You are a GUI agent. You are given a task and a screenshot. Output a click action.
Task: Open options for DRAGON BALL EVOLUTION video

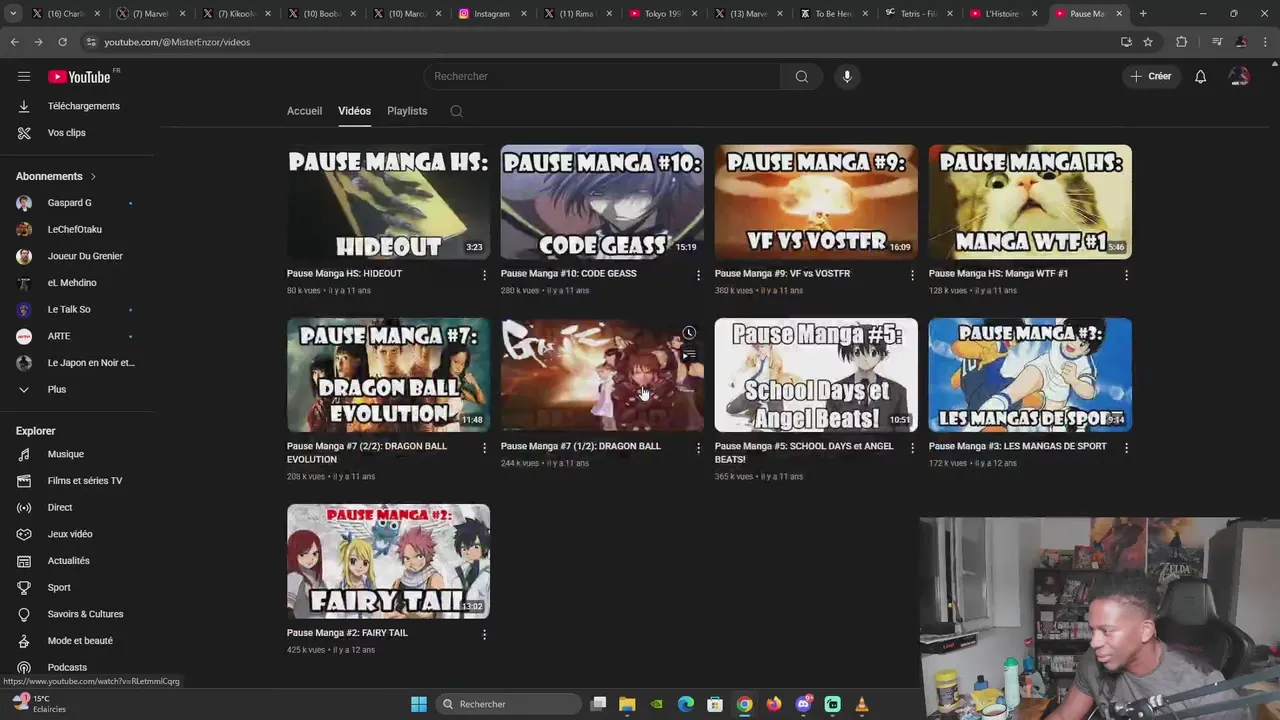pos(484,448)
